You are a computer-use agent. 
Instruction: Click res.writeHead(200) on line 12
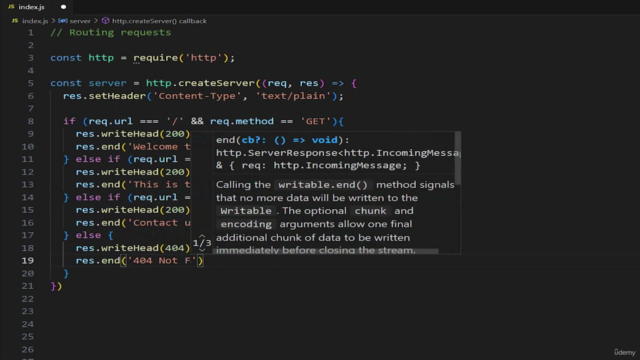click(133, 172)
